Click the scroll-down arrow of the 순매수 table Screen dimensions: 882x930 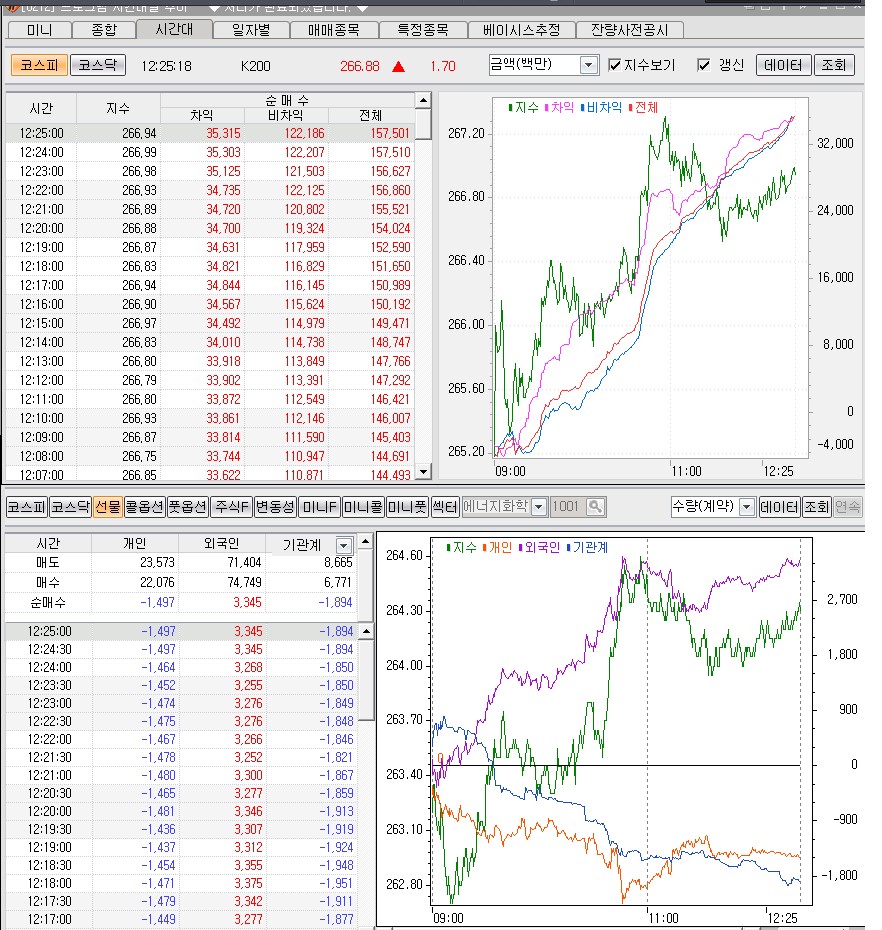click(423, 472)
